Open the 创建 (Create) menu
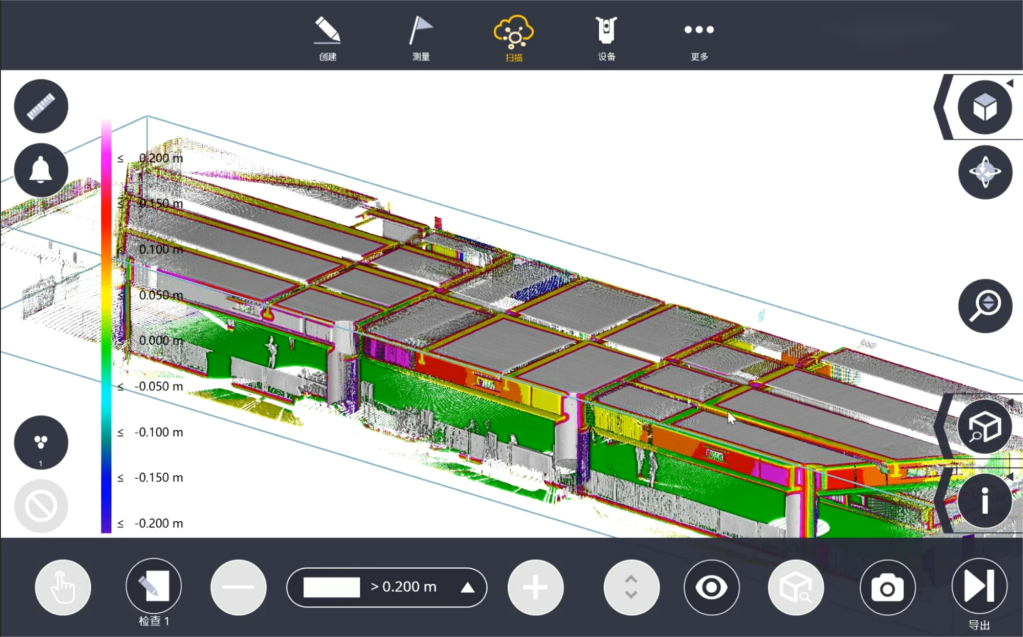This screenshot has height=637, width=1023. coord(328,38)
